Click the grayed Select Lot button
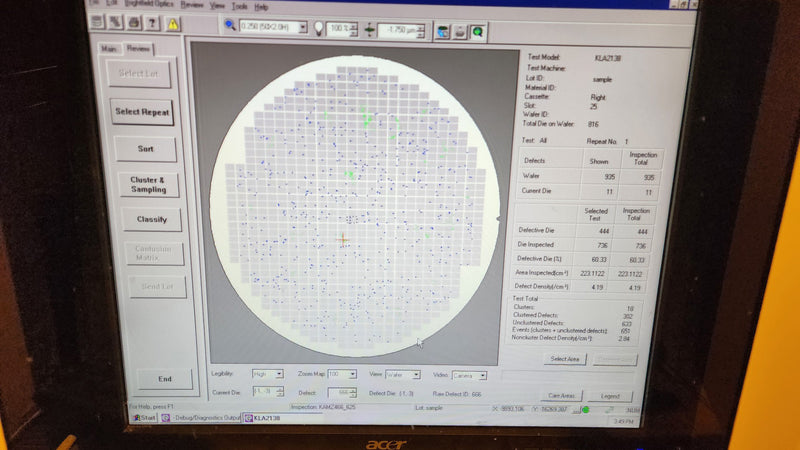The image size is (800, 450). [x=139, y=73]
